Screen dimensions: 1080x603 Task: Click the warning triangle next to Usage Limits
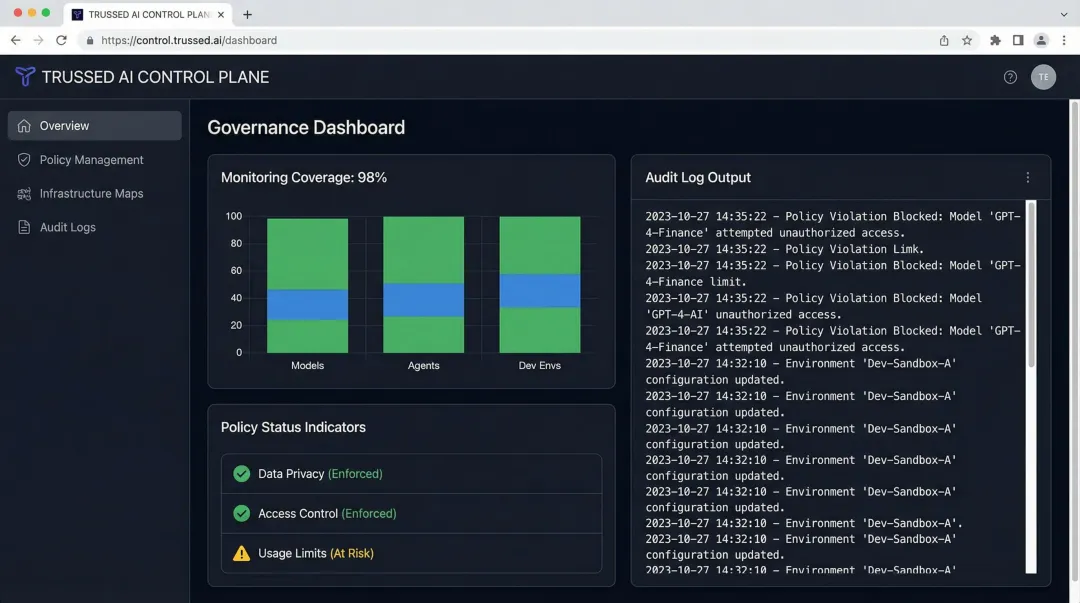240,553
